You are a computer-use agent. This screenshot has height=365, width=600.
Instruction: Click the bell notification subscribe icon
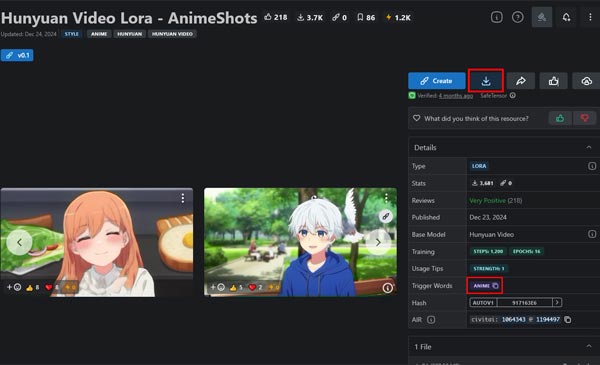pos(566,17)
